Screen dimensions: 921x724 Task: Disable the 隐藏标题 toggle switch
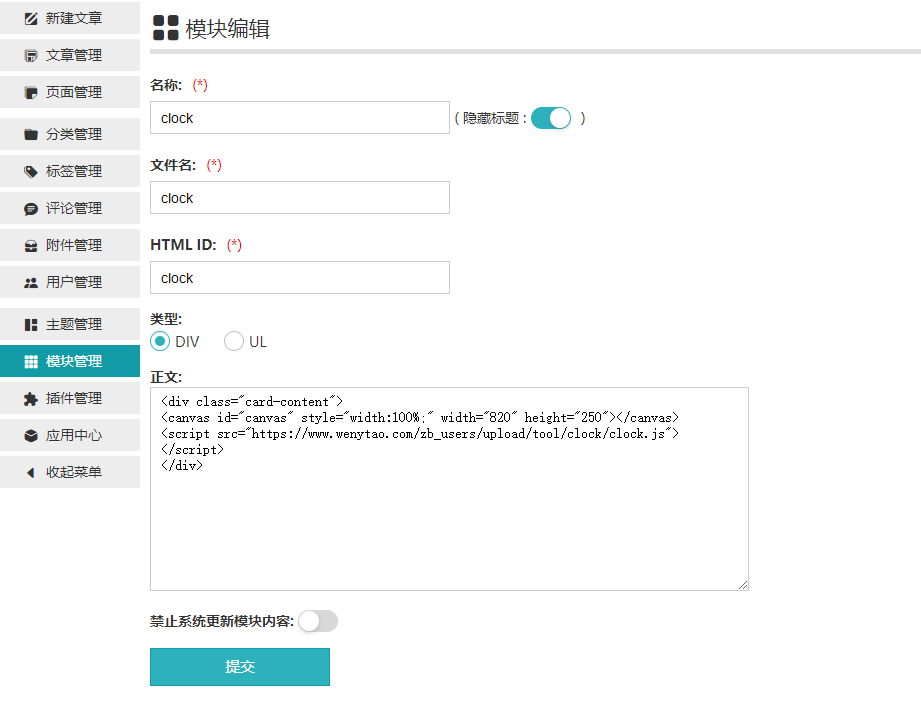(x=550, y=117)
